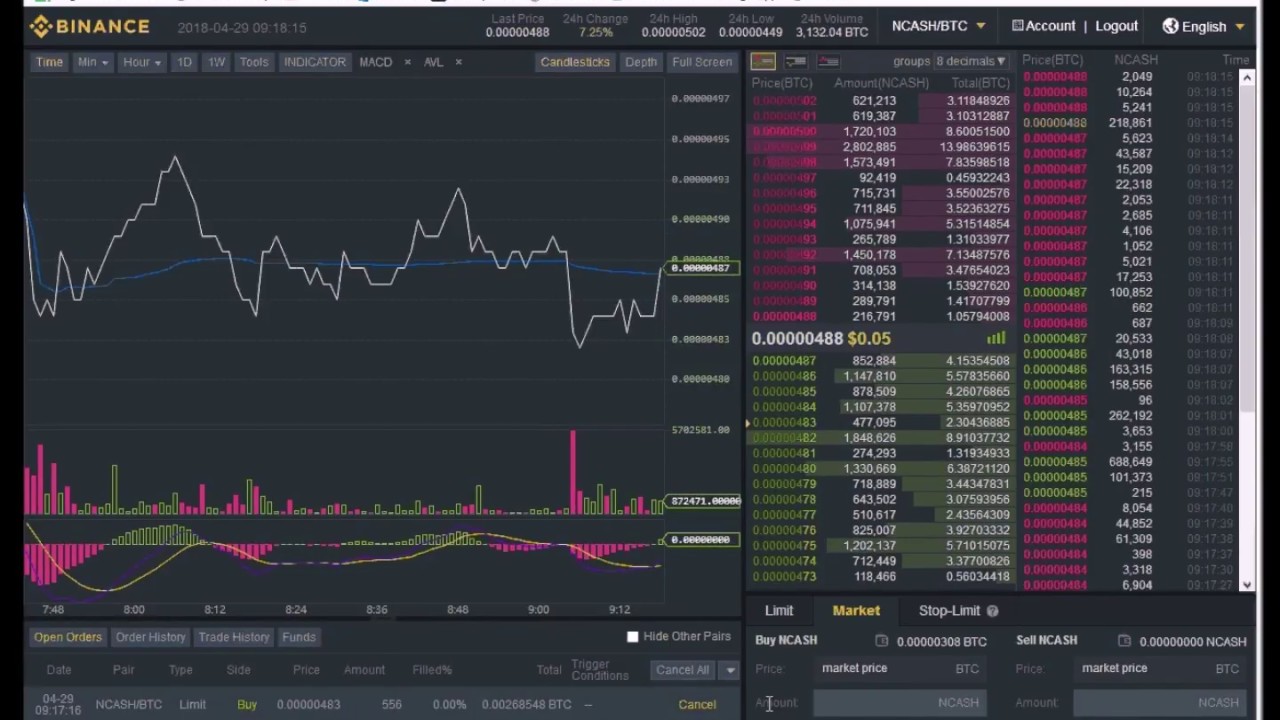1280x720 pixels.
Task: Open the 8 decimals groups dropdown
Action: coord(971,62)
